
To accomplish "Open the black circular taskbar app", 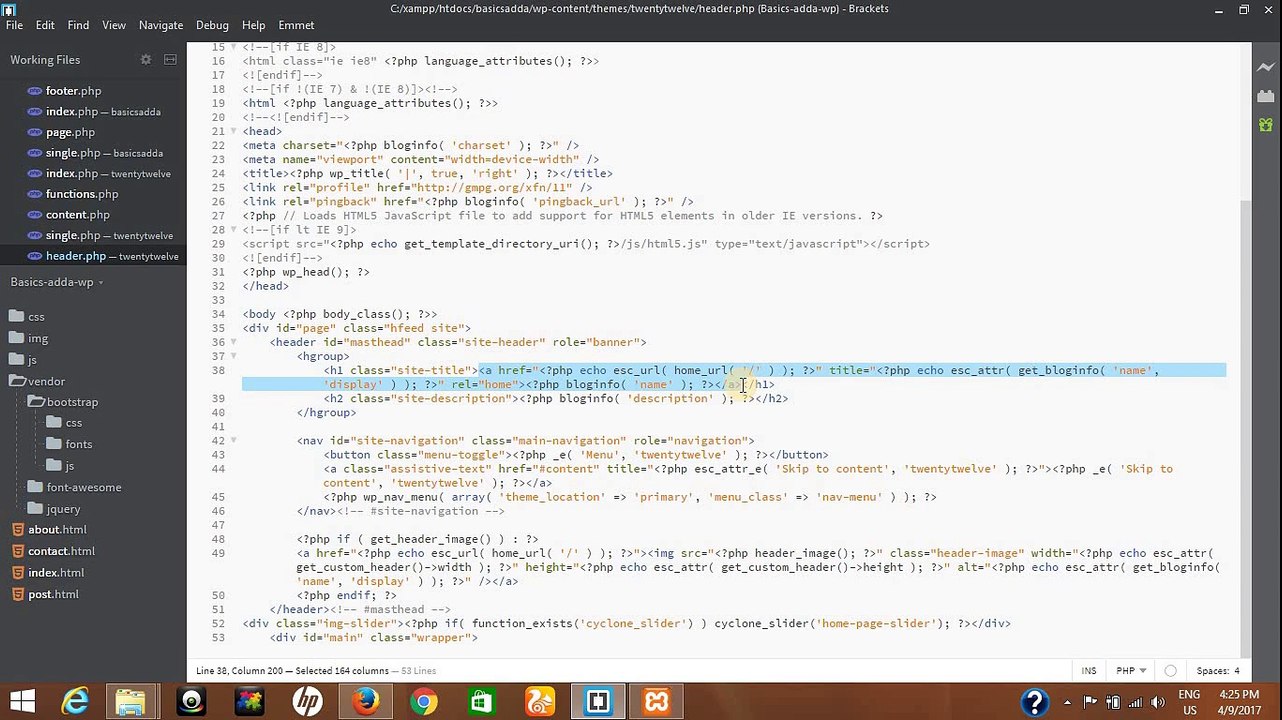I will (191, 701).
